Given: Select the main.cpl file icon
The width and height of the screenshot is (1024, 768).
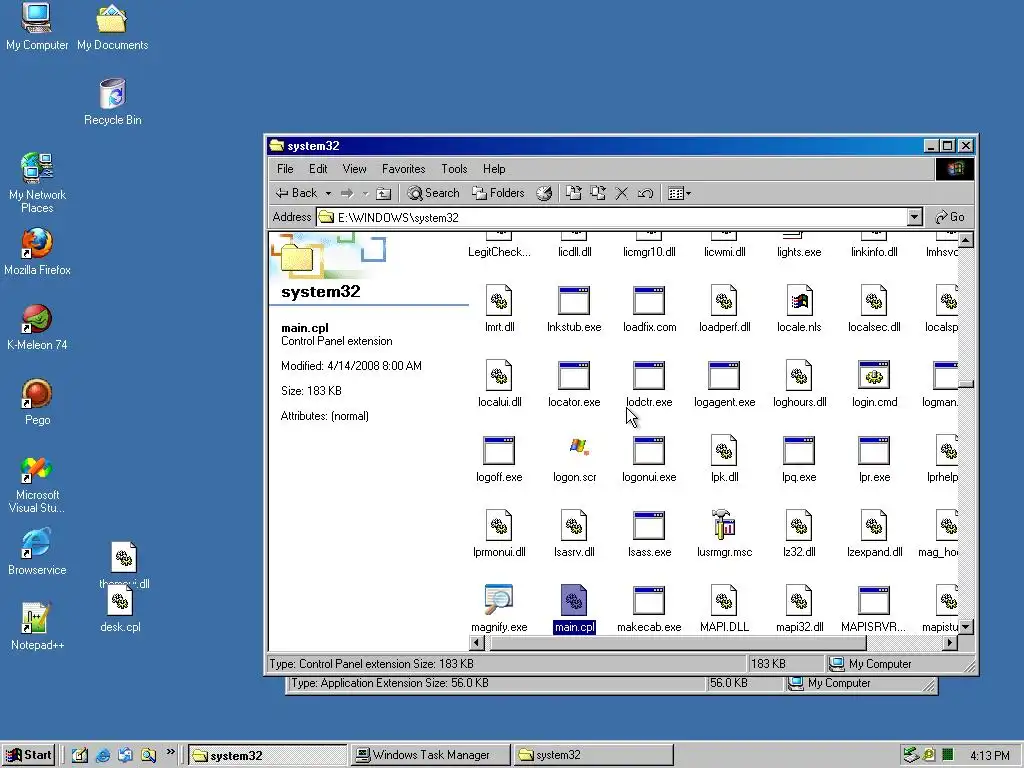Looking at the screenshot, I should [x=574, y=600].
